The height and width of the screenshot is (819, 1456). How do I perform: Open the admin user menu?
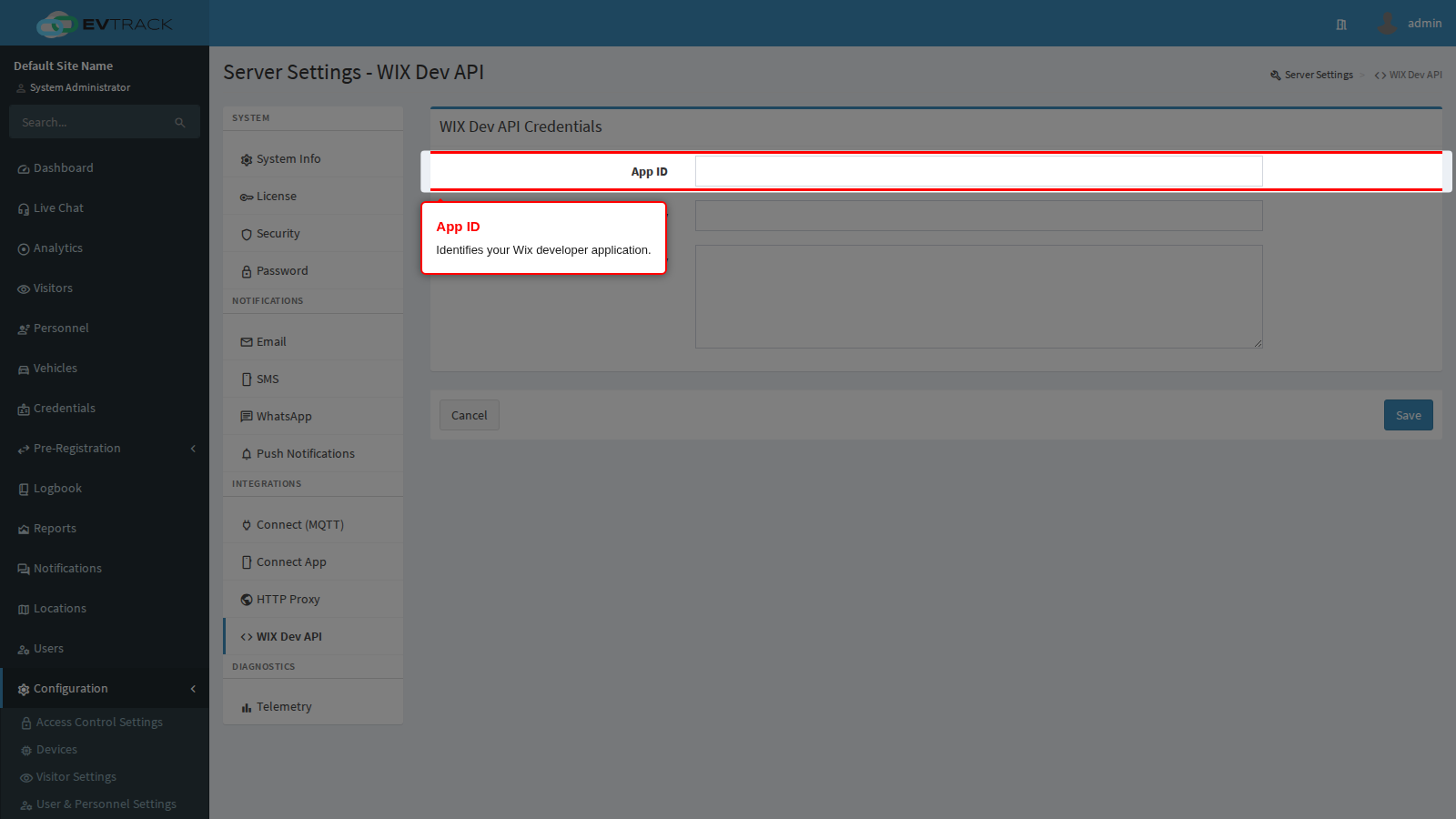1410,24
